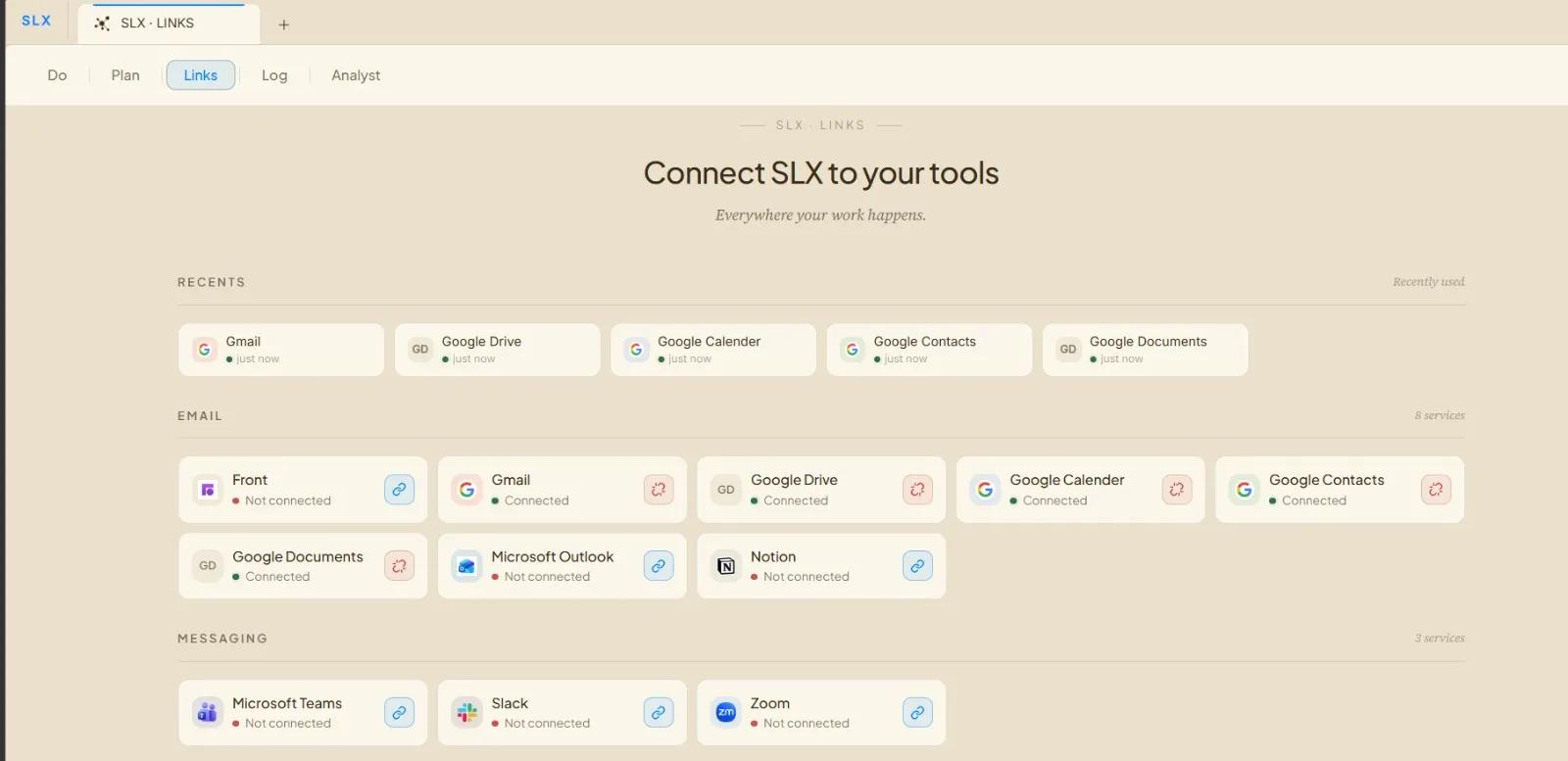Disconnect Google Documents via unlink icon
Image resolution: width=1568 pixels, height=761 pixels.
tap(399, 565)
